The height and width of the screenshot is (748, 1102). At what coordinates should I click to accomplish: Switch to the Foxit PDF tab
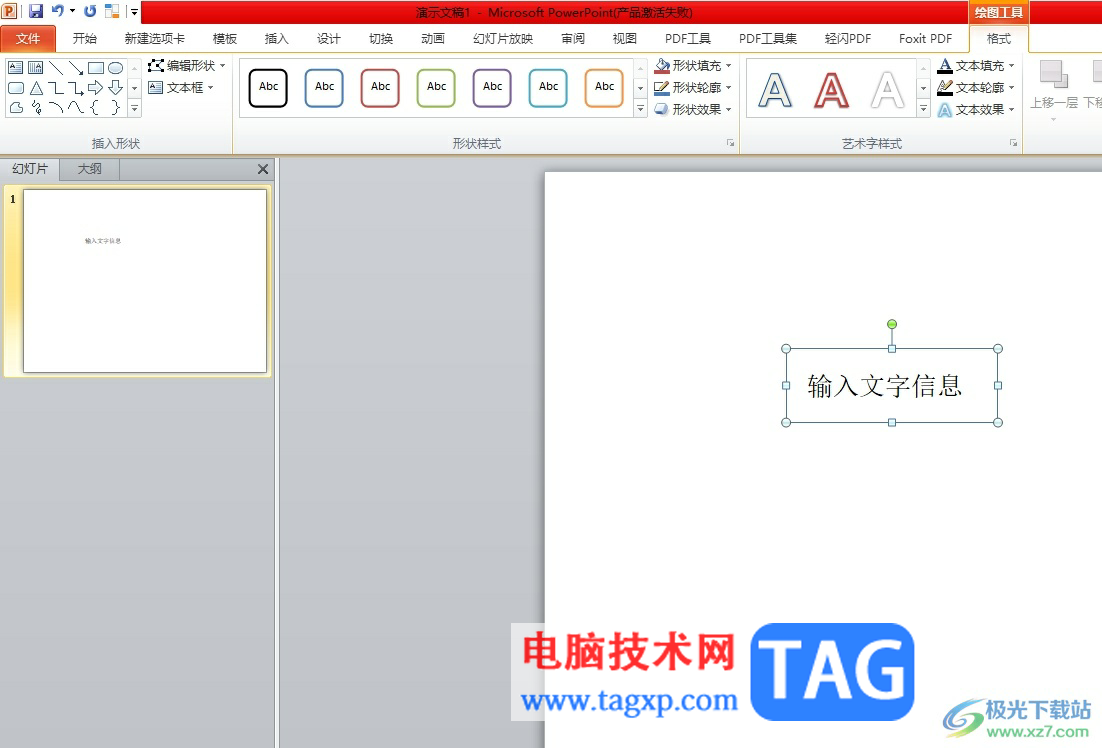(x=925, y=39)
